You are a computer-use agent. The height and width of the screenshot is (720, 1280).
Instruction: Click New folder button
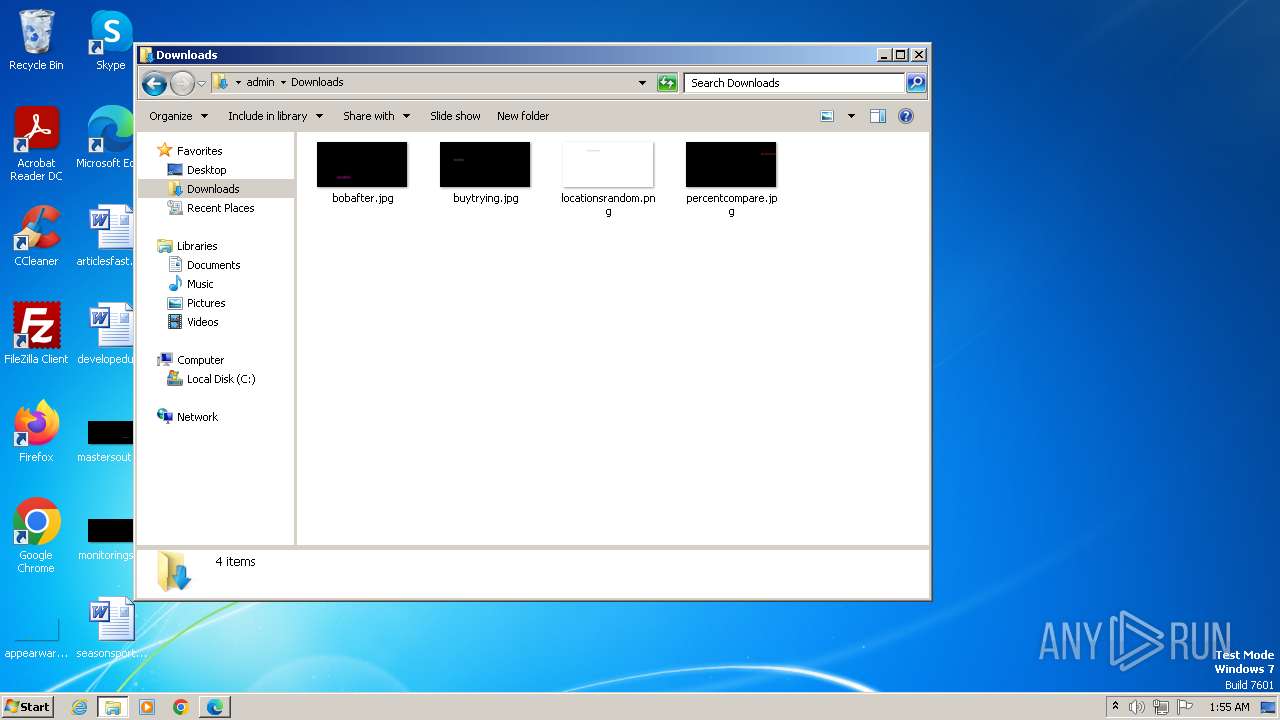click(523, 116)
